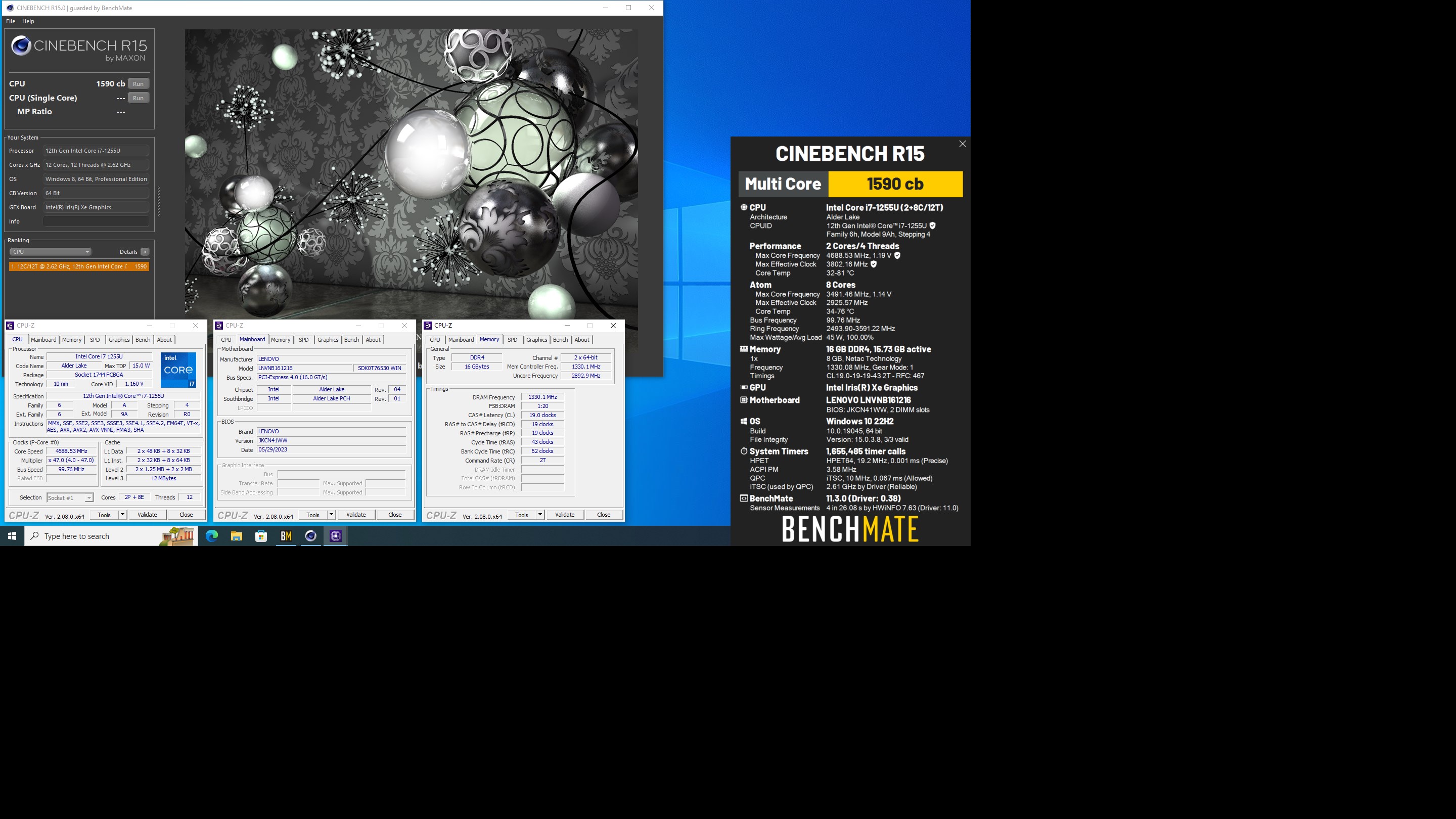The width and height of the screenshot is (1456, 819).
Task: Switch to BenchMate taskbar icon
Action: point(286,536)
